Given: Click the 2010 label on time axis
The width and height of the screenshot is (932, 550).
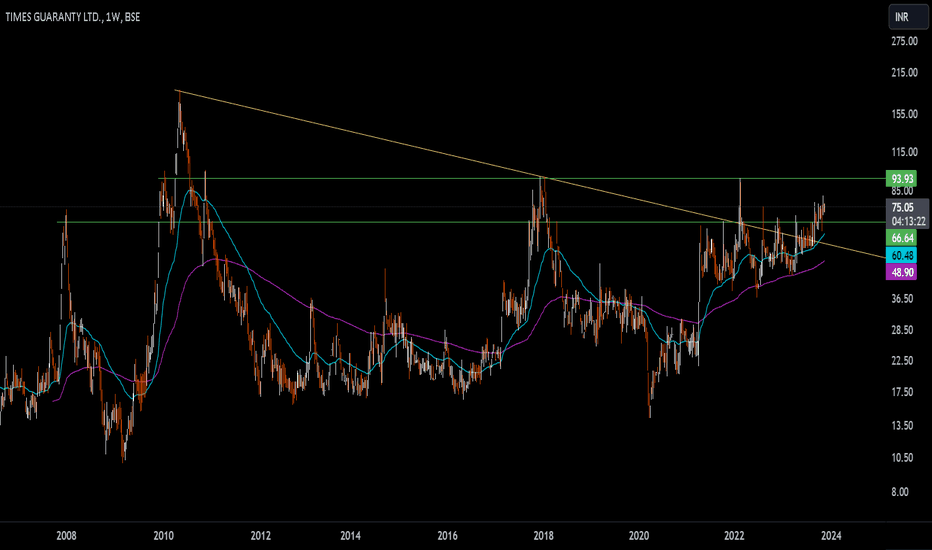Looking at the screenshot, I should [163, 536].
